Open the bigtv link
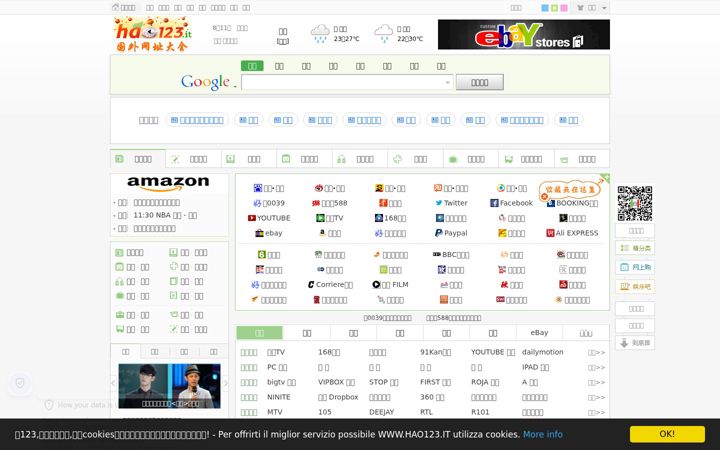 [x=281, y=382]
